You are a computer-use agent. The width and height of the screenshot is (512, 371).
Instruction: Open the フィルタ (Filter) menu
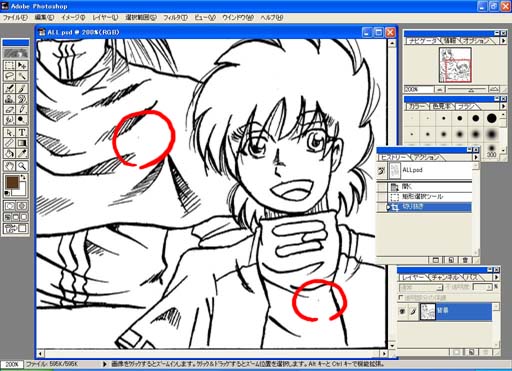point(175,18)
